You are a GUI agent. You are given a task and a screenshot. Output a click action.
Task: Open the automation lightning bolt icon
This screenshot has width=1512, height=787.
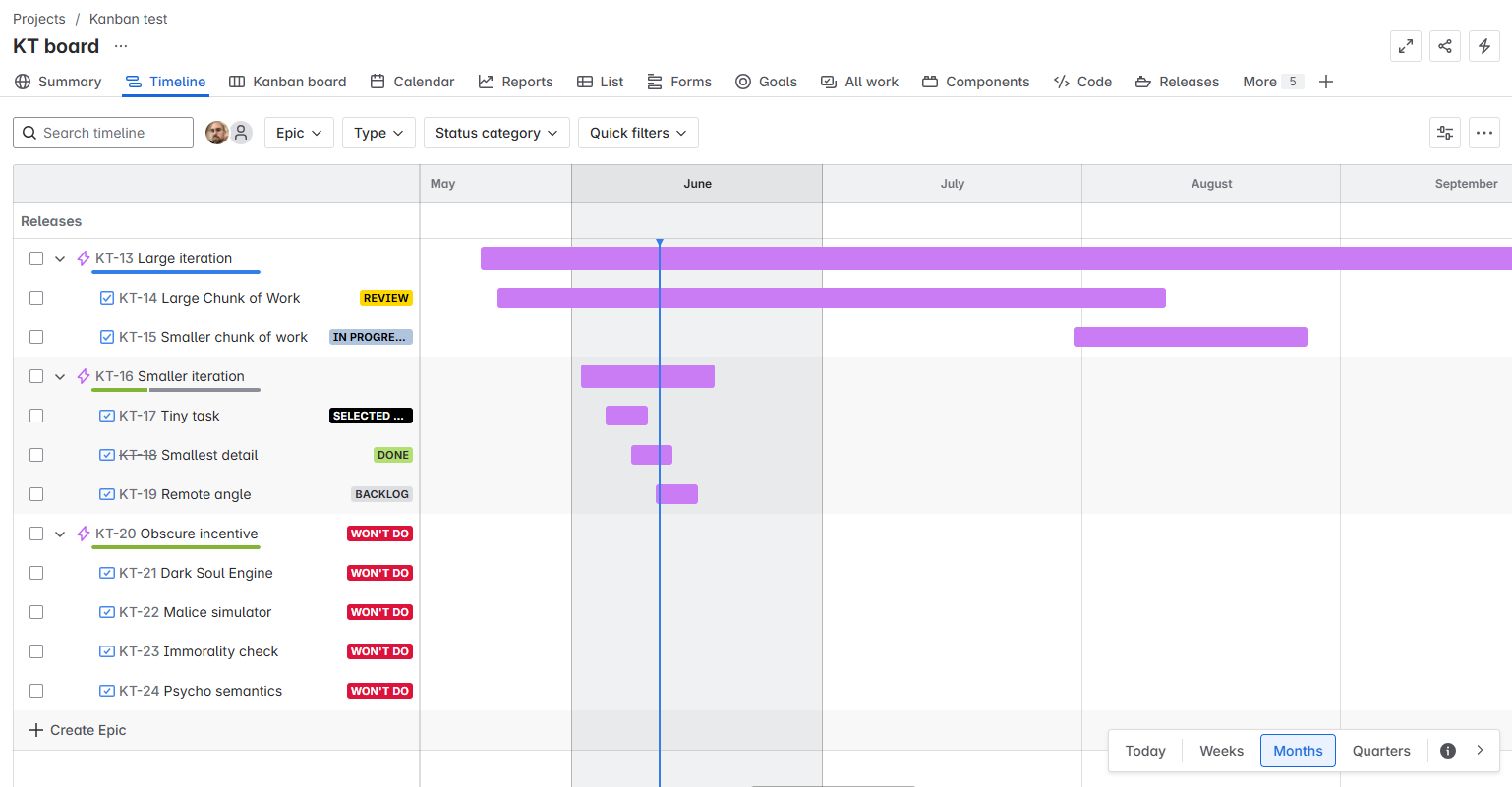pos(1483,45)
